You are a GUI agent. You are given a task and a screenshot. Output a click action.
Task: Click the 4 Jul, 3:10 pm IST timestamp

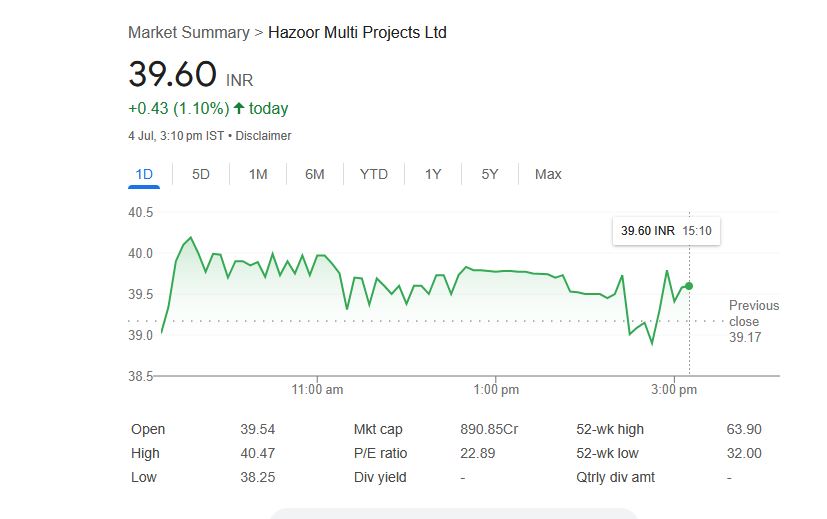point(176,136)
